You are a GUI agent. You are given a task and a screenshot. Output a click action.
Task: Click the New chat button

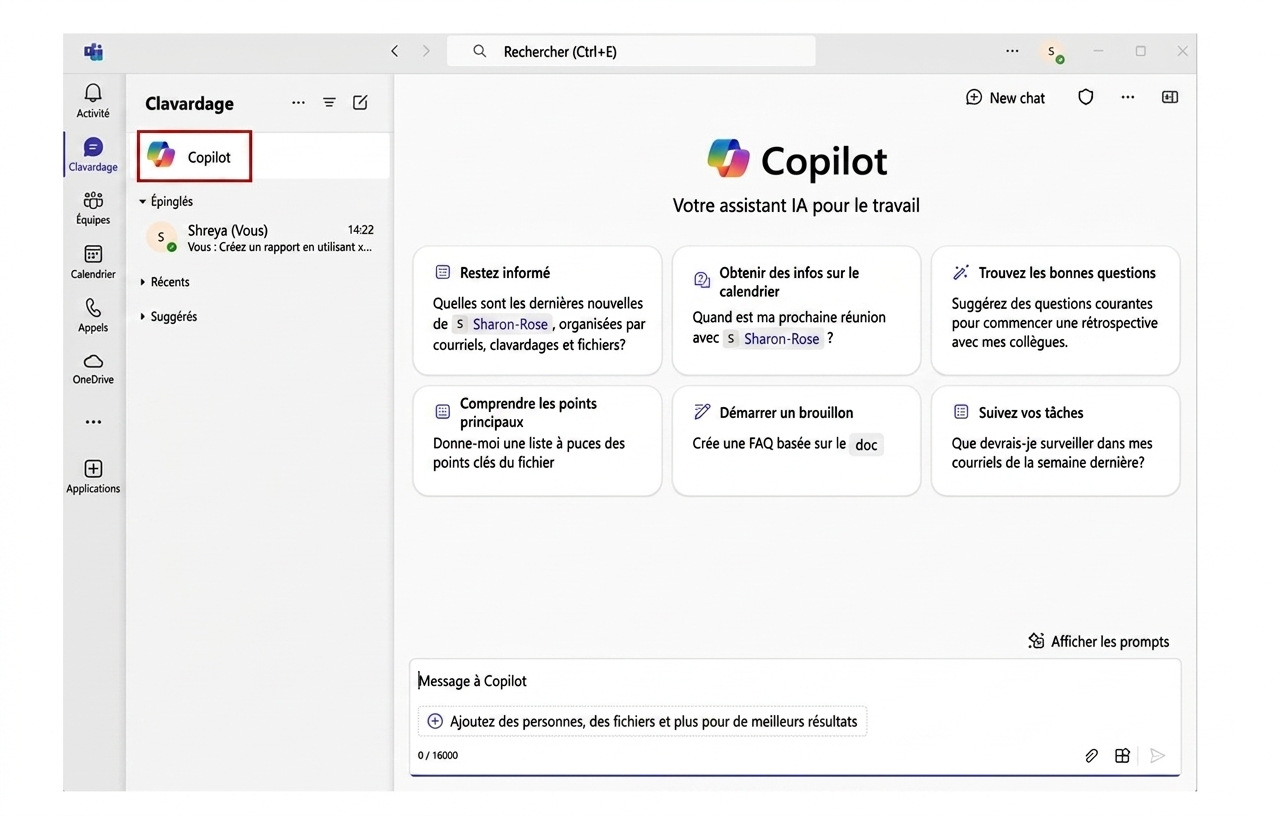pyautogui.click(x=1005, y=97)
